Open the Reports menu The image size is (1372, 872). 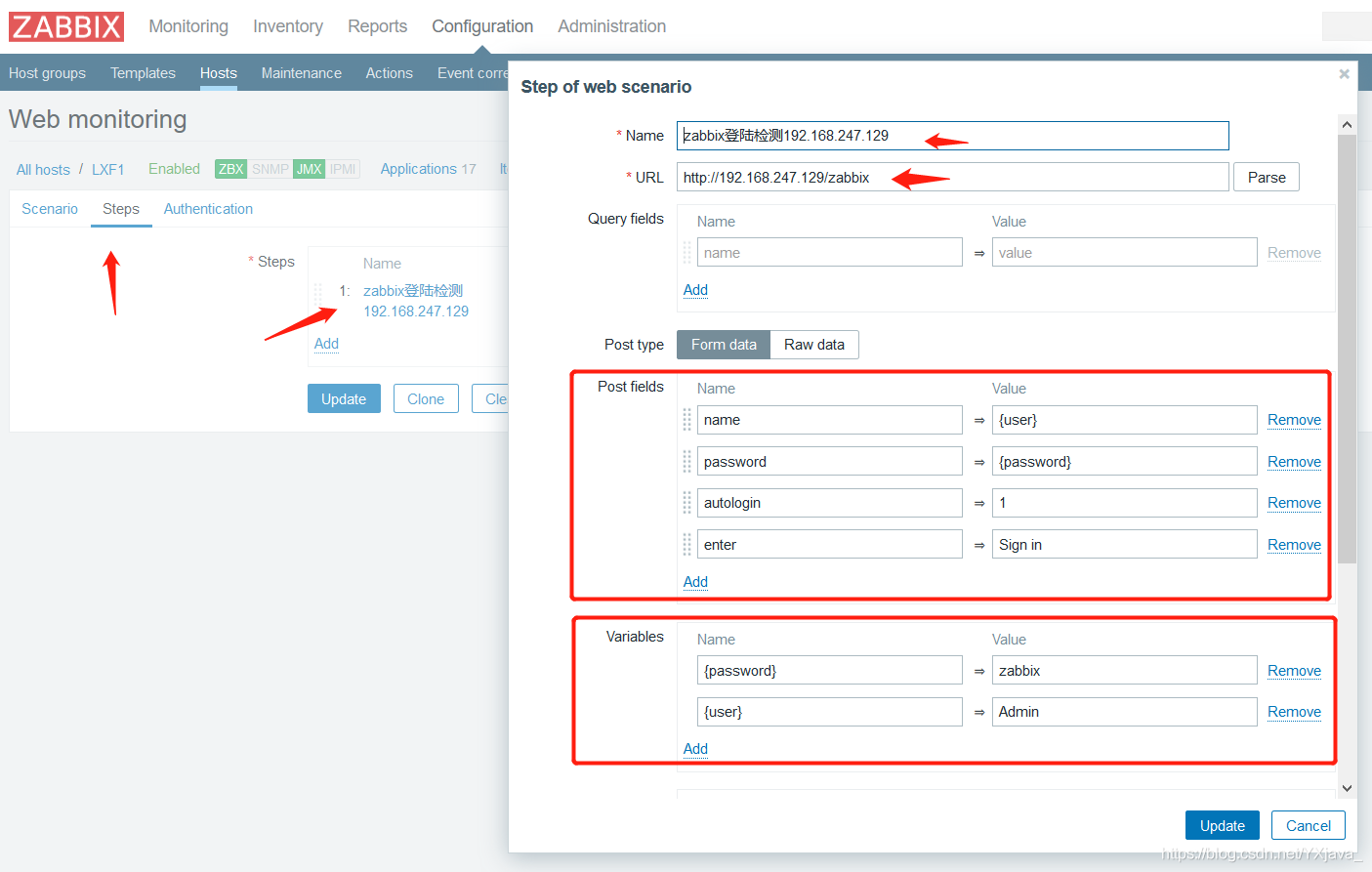pos(377,26)
